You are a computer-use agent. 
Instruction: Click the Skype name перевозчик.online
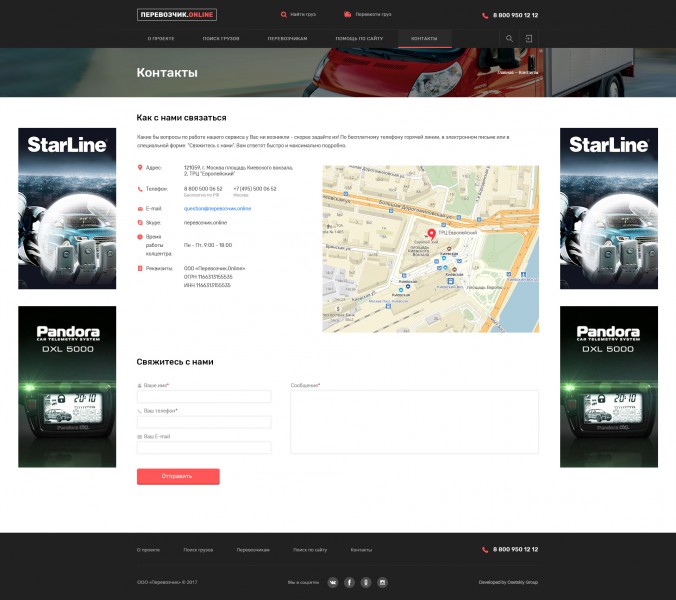205,222
